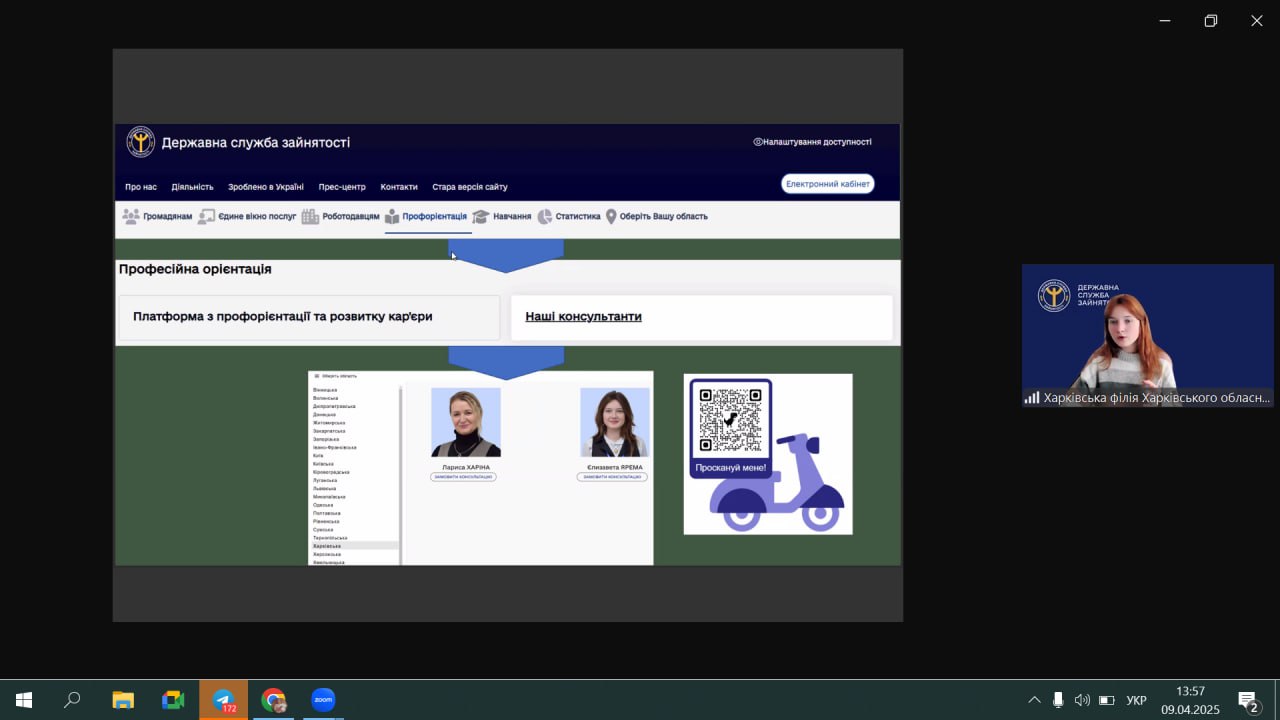Click the Google Meet taskbar icon
Screen dimensions: 1280x720
(173, 700)
